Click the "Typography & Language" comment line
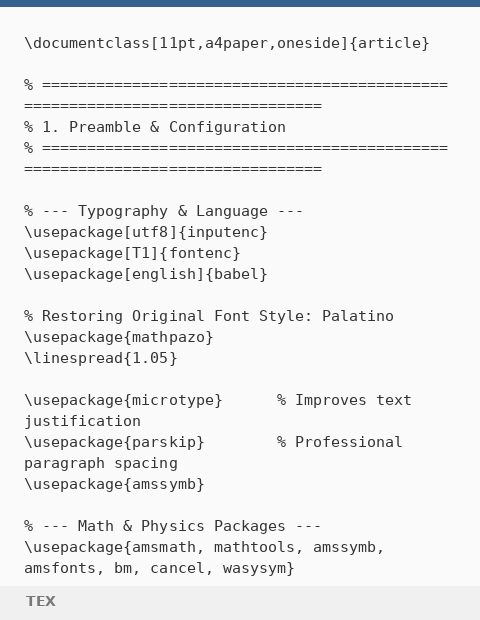 164,211
